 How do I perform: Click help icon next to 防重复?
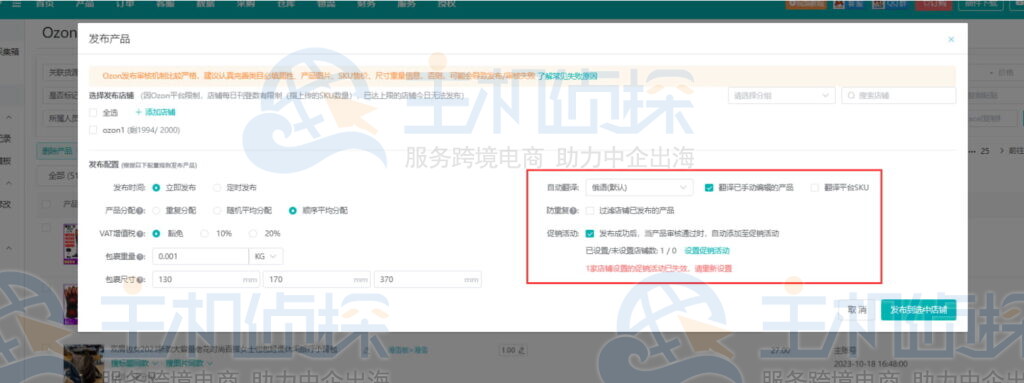(573, 210)
